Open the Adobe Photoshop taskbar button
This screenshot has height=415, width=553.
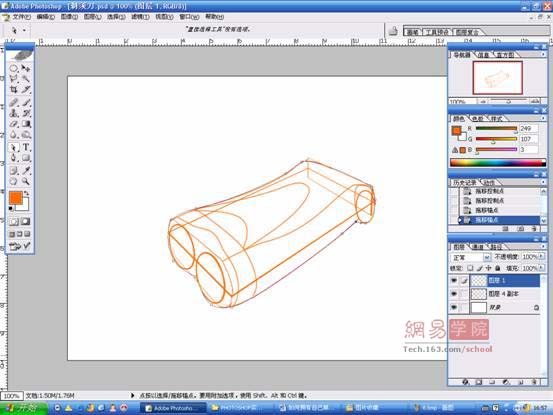(173, 408)
